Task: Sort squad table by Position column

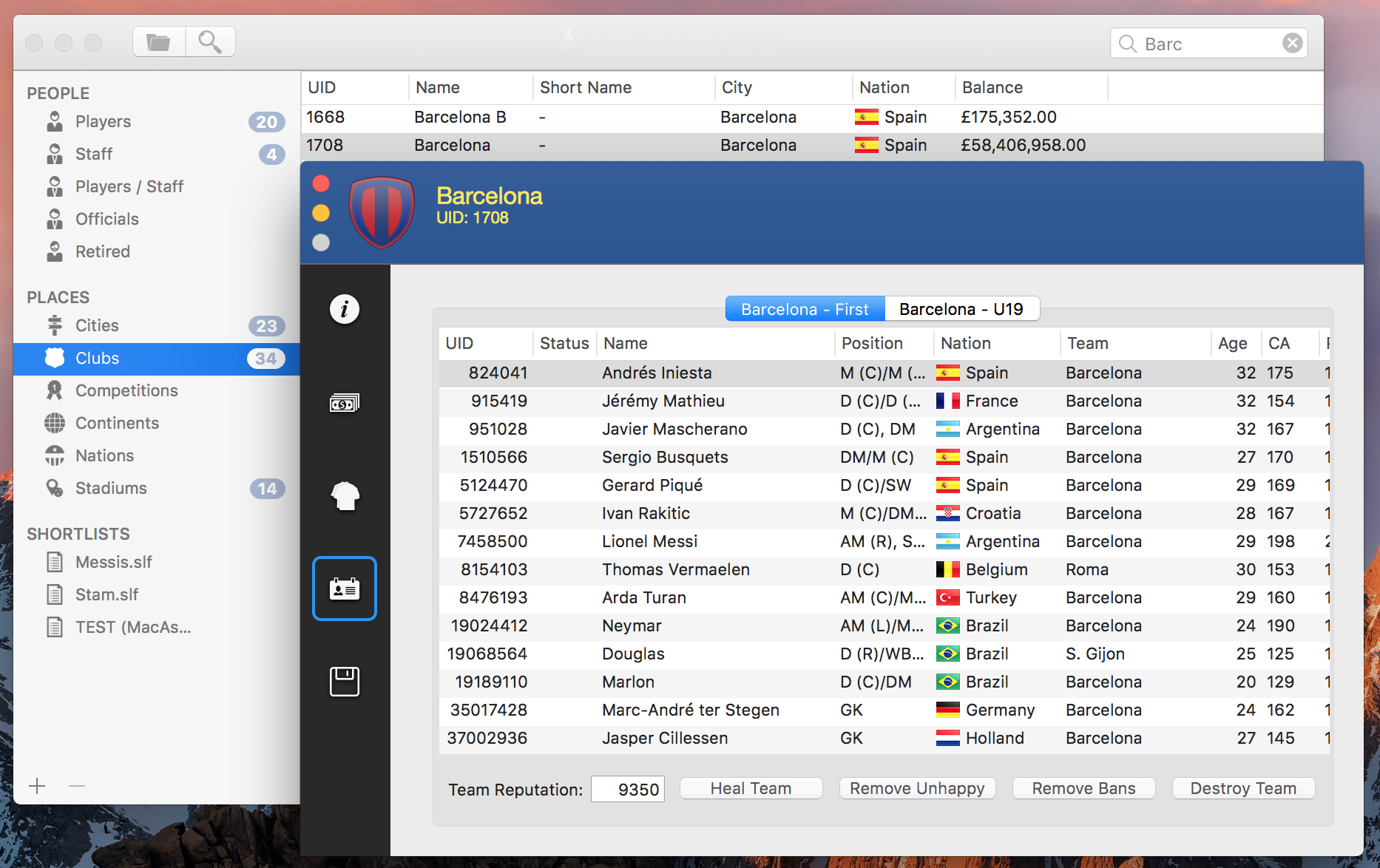Action: point(884,343)
